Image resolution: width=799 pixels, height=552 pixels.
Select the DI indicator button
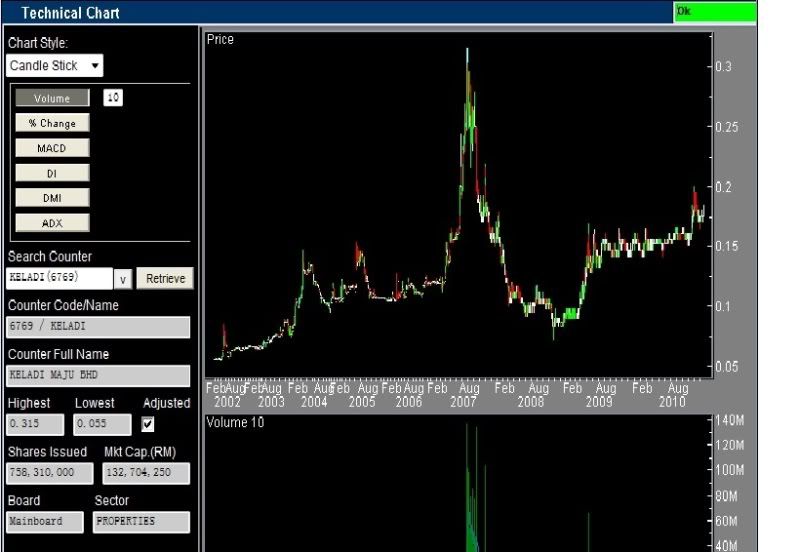click(x=52, y=173)
